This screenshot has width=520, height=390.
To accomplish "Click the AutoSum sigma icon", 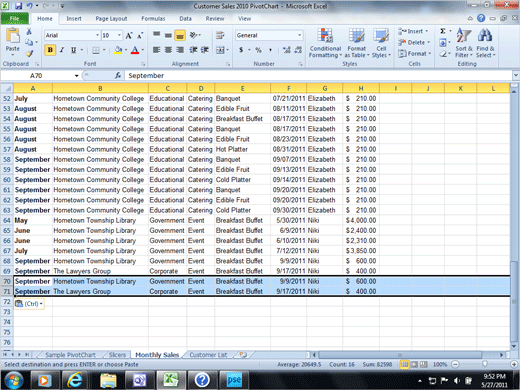I will [x=443, y=31].
